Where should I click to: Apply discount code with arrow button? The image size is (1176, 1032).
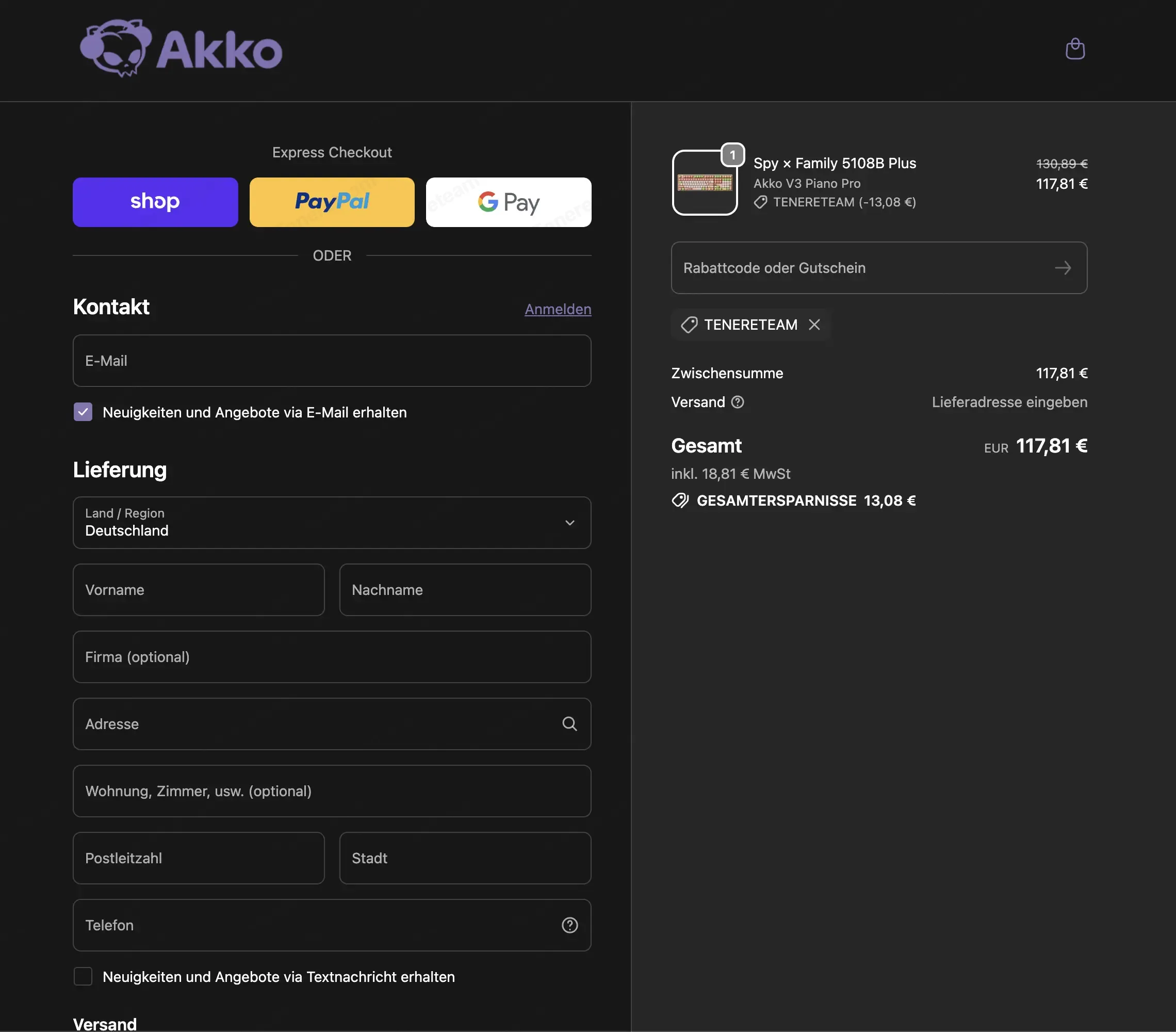click(1063, 268)
